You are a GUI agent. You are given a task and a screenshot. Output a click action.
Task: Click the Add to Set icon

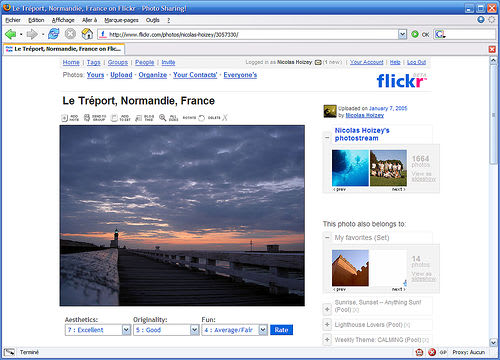click(114, 118)
